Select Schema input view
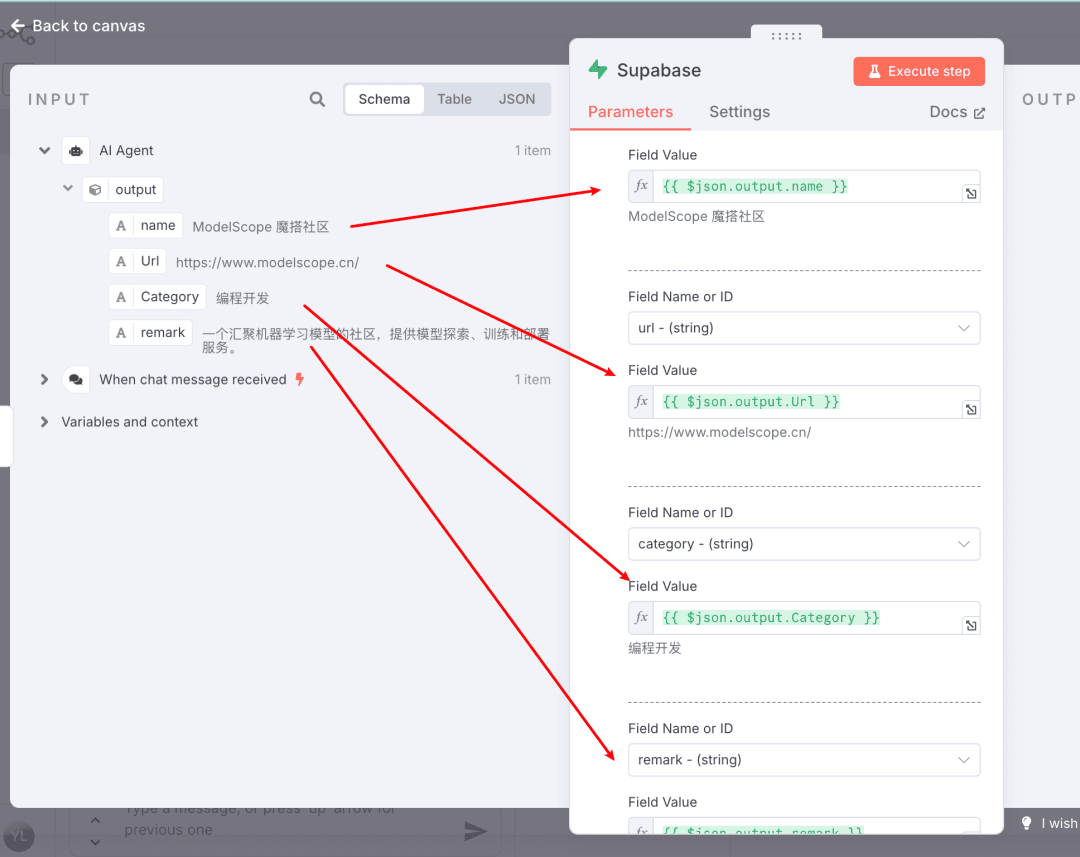 click(384, 99)
